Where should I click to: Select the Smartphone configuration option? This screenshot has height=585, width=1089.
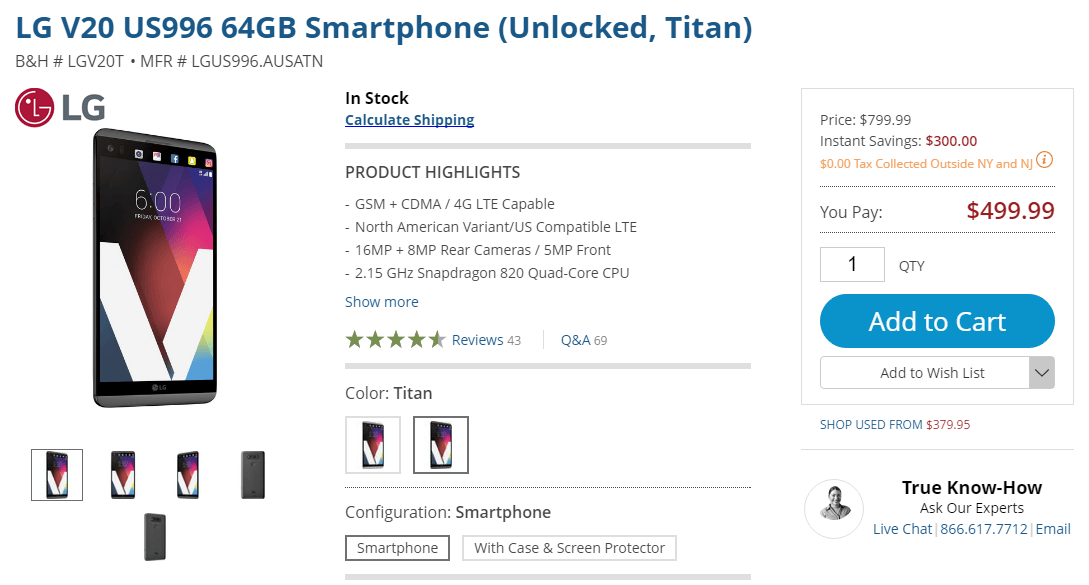click(397, 548)
